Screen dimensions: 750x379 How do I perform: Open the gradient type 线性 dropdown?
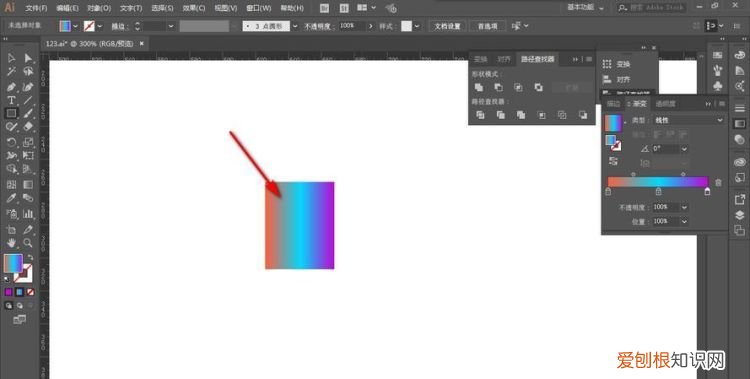click(688, 121)
